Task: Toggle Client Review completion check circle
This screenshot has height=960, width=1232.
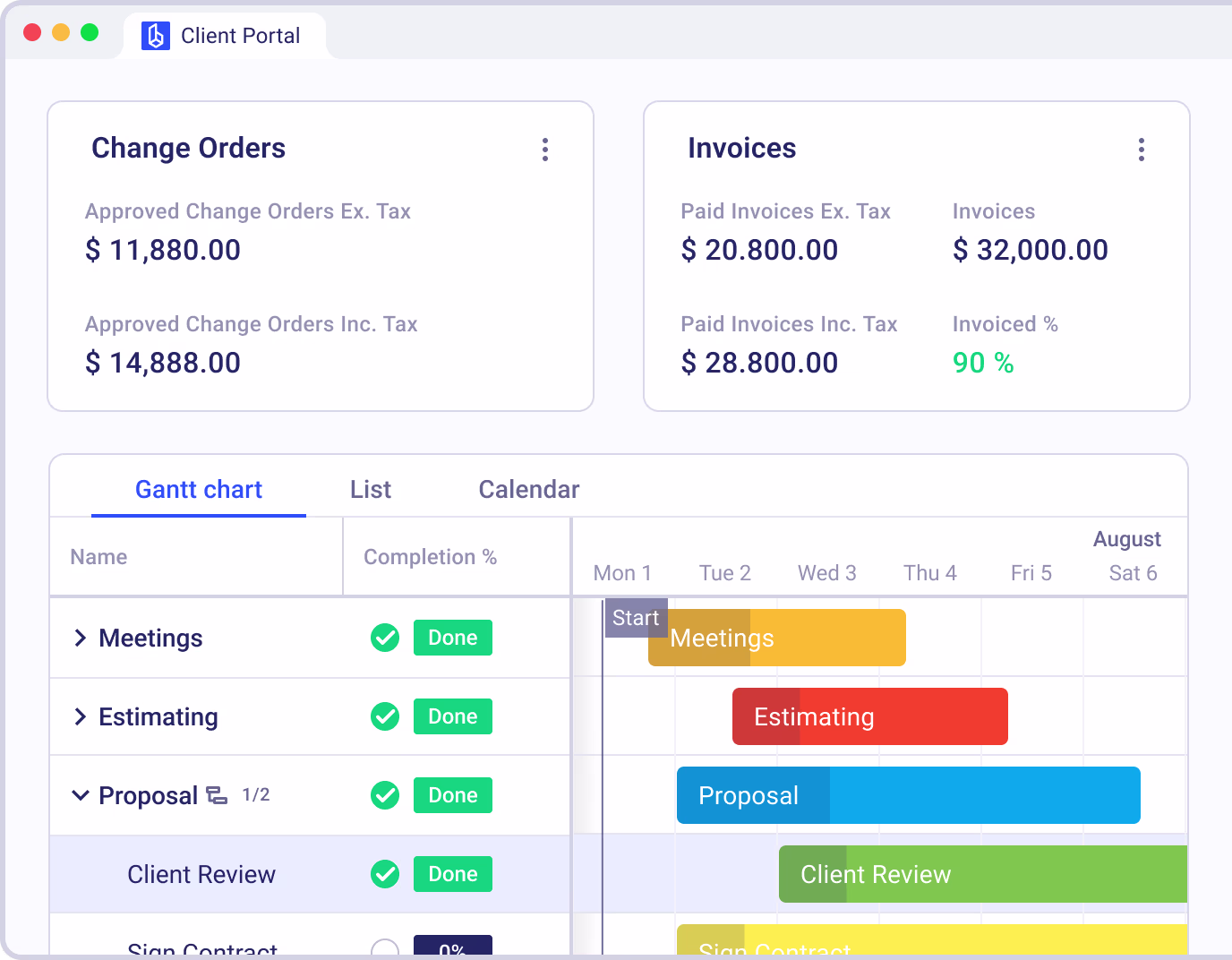Action: pyautogui.click(x=385, y=874)
